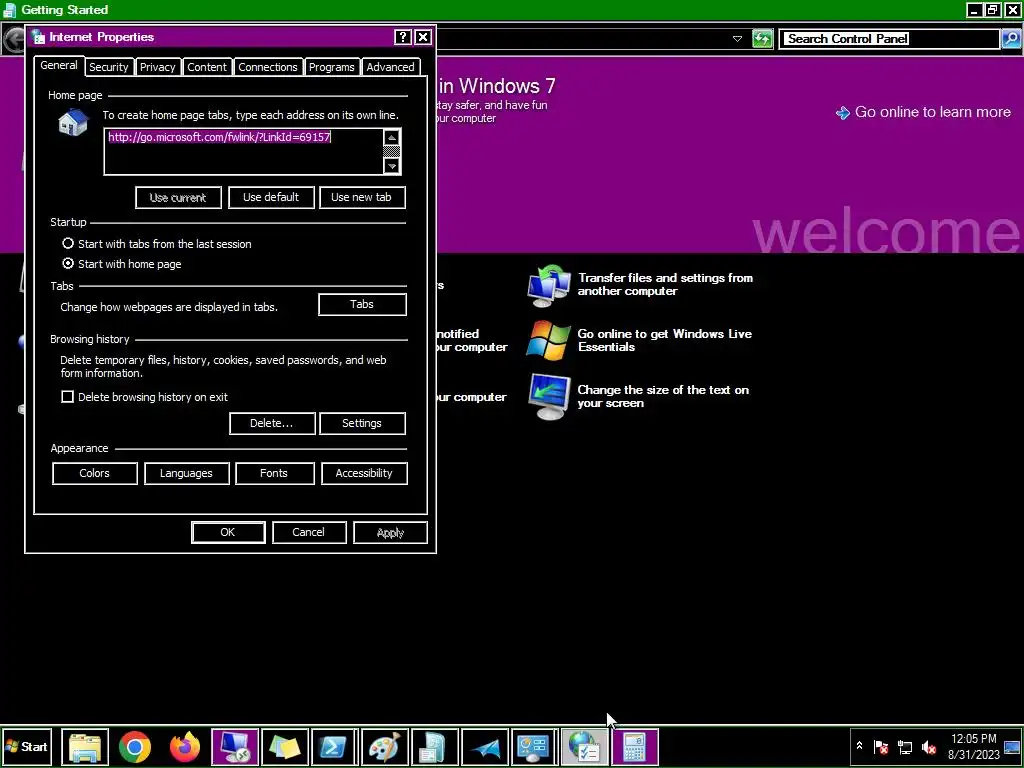This screenshot has width=1024, height=768.
Task: Click the Use current button
Action: pos(178,197)
